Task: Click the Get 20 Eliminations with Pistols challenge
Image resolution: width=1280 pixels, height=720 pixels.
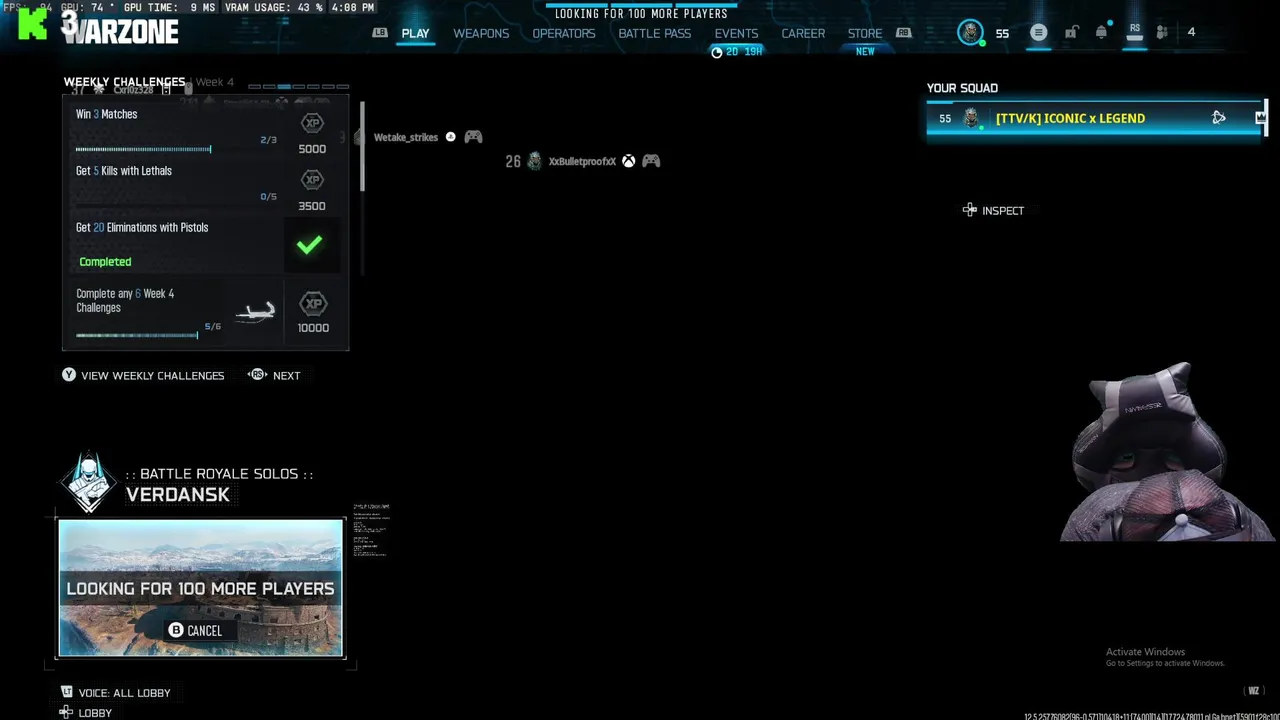Action: coord(205,244)
